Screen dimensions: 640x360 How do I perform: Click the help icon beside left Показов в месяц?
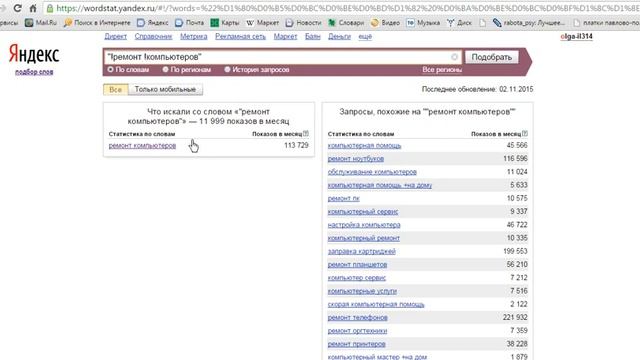click(306, 133)
